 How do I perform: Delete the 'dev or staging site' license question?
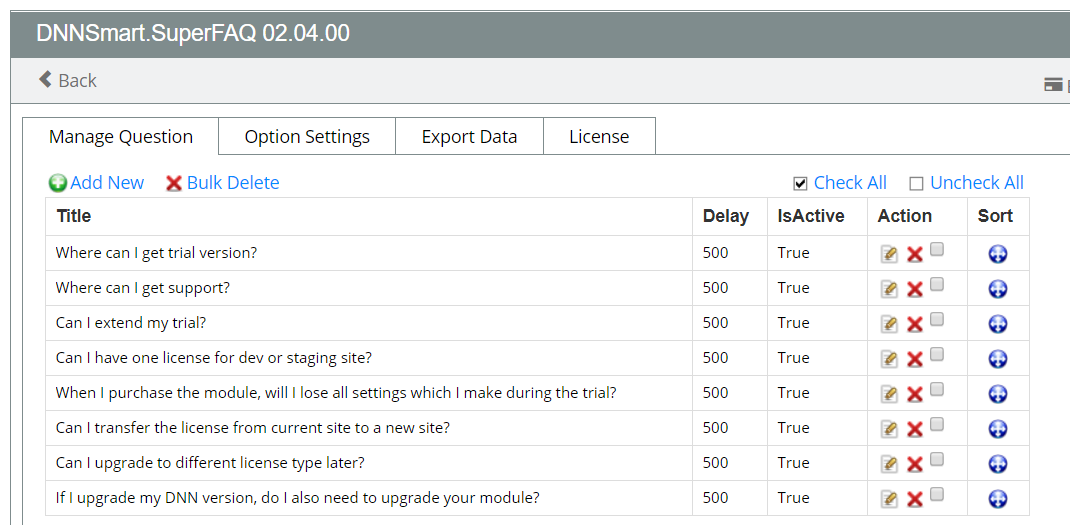pyautogui.click(x=914, y=360)
